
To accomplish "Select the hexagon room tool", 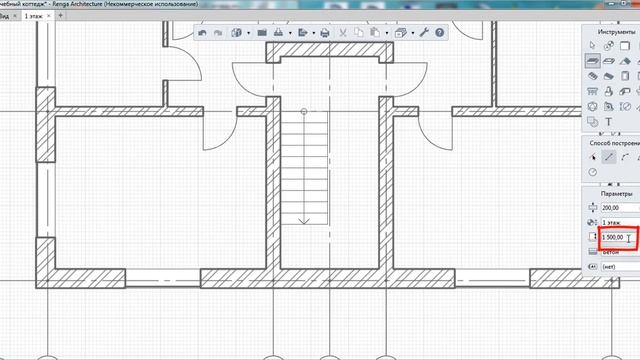I will click(593, 107).
